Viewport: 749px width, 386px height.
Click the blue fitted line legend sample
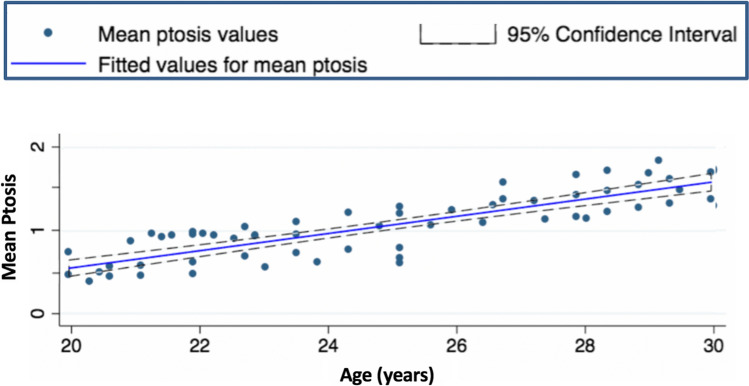[x=49, y=63]
